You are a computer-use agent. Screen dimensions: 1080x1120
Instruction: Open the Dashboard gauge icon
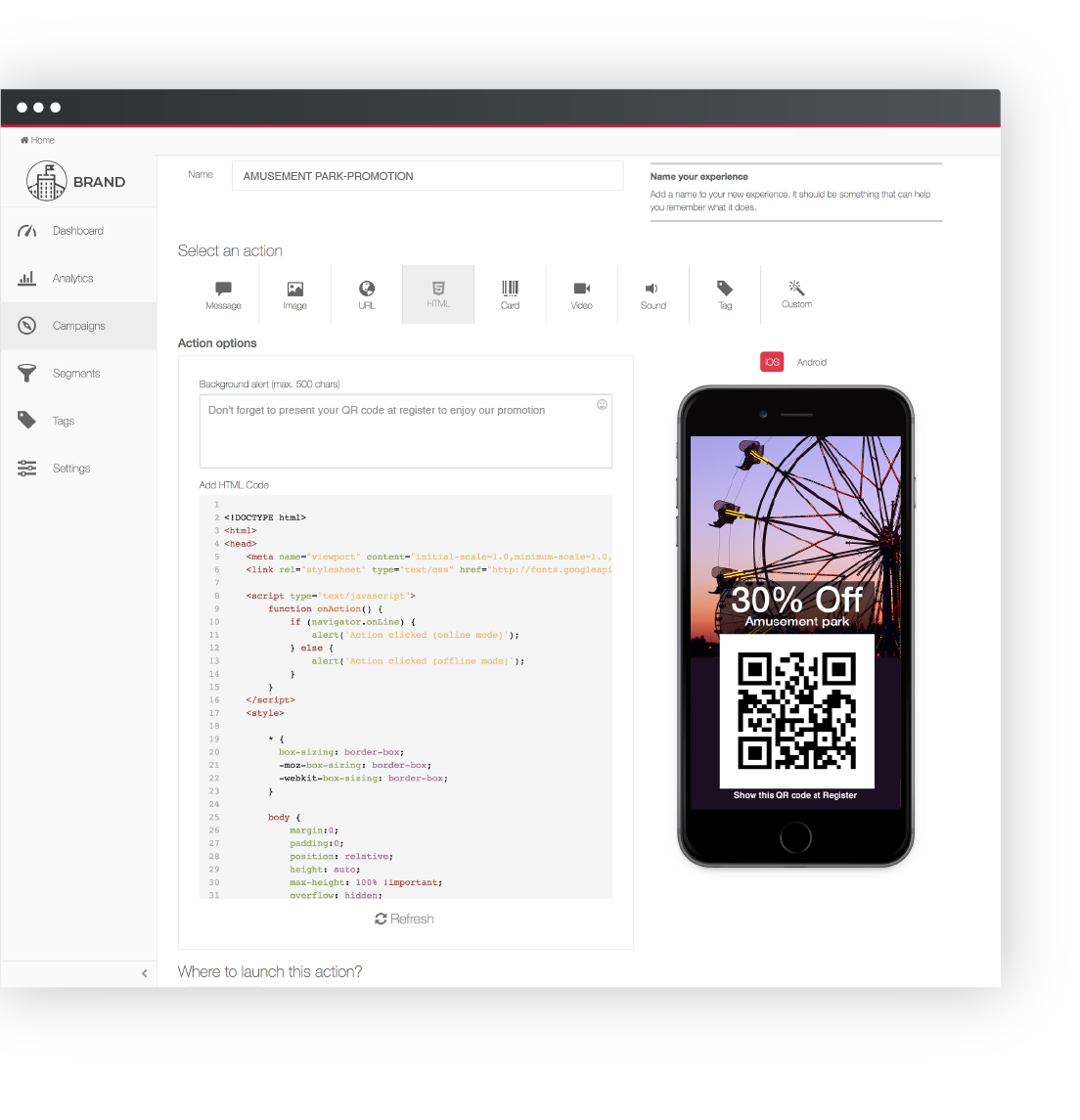pyautogui.click(x=27, y=231)
